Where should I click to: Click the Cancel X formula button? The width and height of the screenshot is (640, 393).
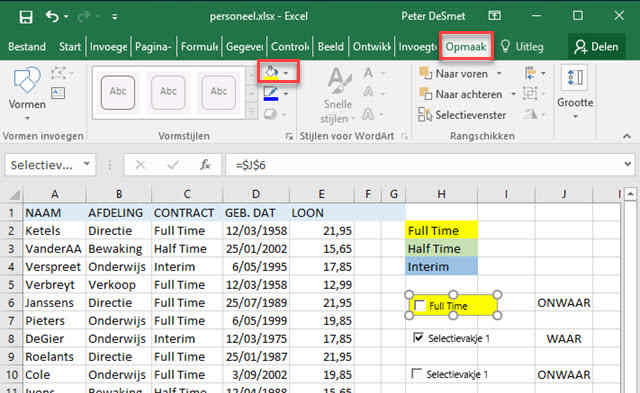140,165
